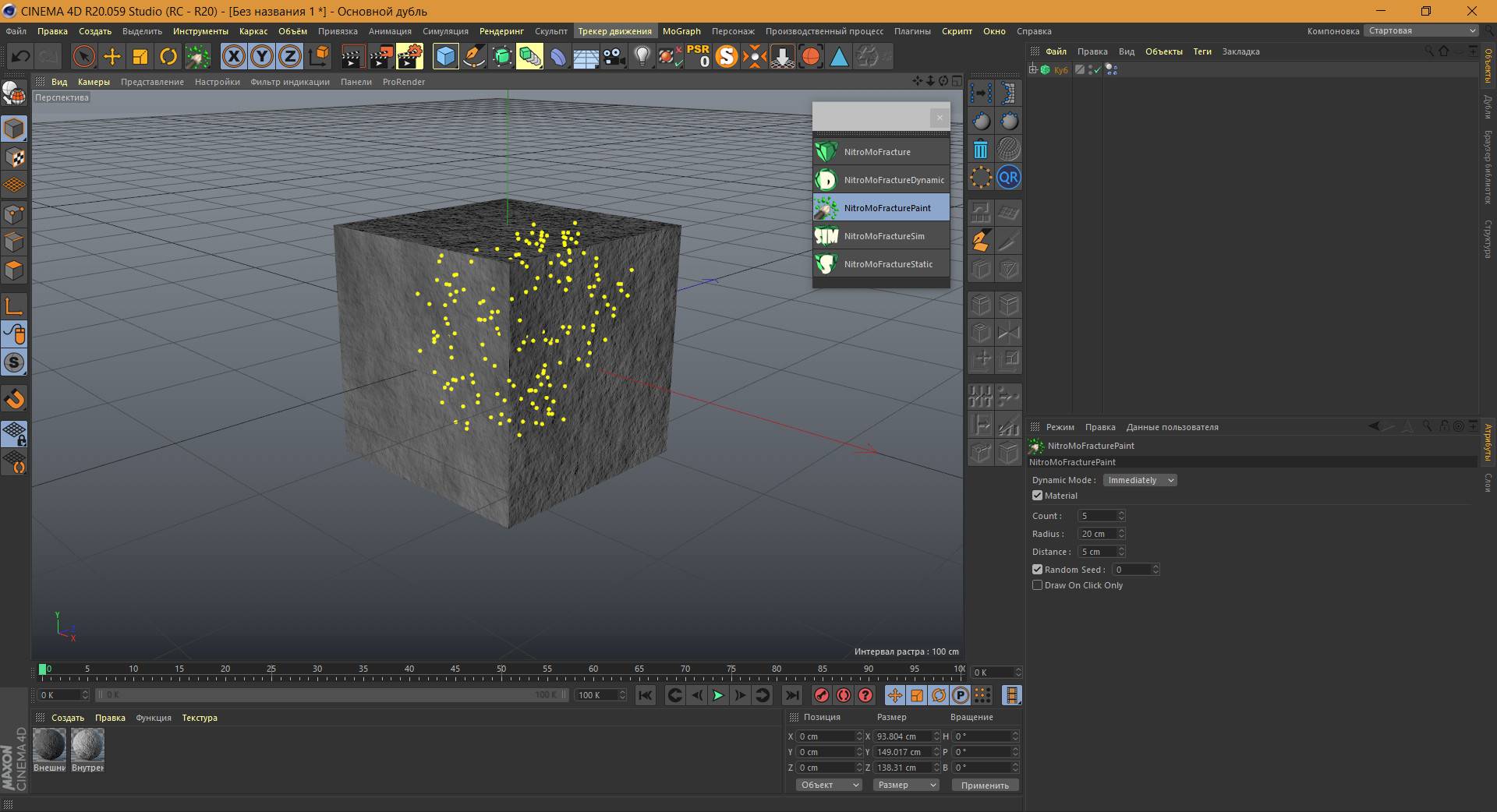Open the Spline pen tool
The width and height of the screenshot is (1497, 812).
tap(473, 56)
